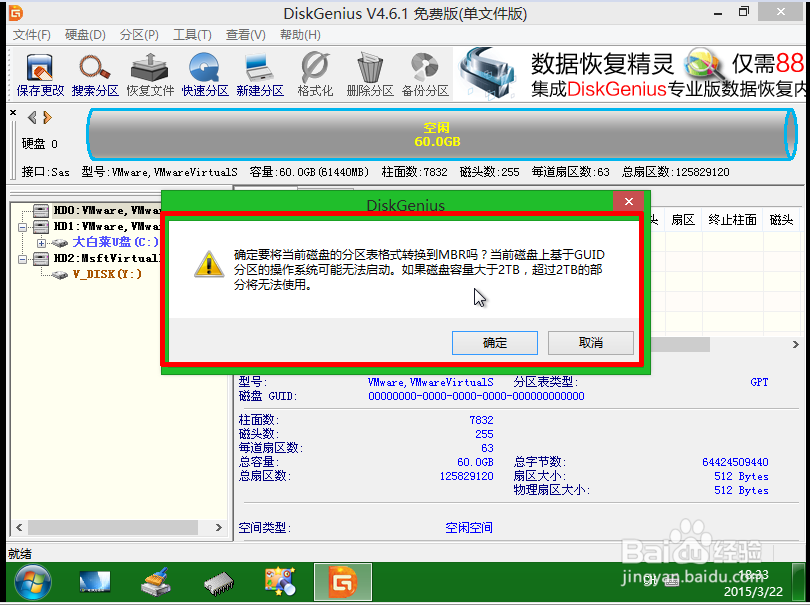Select 大白菜U盘 (C:) partition
The width and height of the screenshot is (810, 605).
(115, 242)
